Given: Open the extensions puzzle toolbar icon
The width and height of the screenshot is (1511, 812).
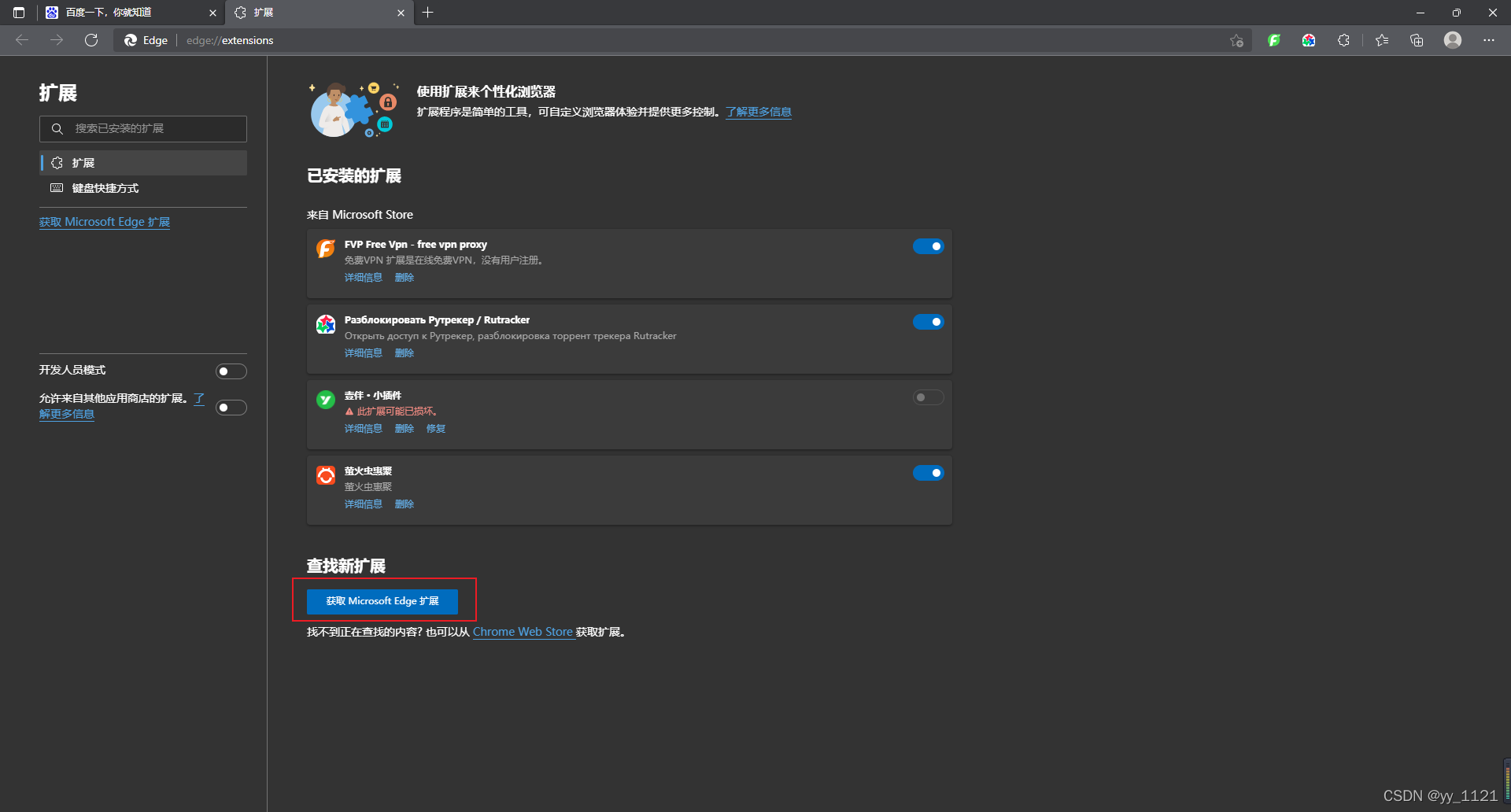Looking at the screenshot, I should 1343,40.
